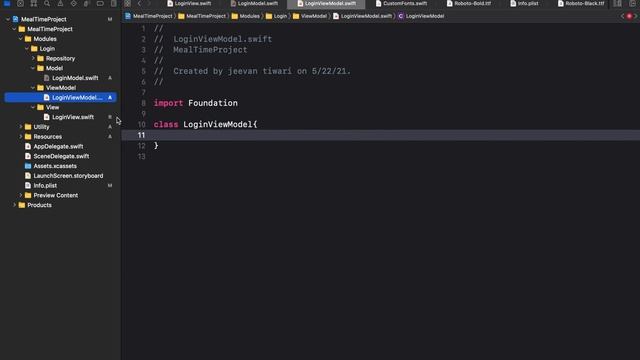Open the Roboto-Bold.ttf tab
The width and height of the screenshot is (640, 360).
(469, 3)
